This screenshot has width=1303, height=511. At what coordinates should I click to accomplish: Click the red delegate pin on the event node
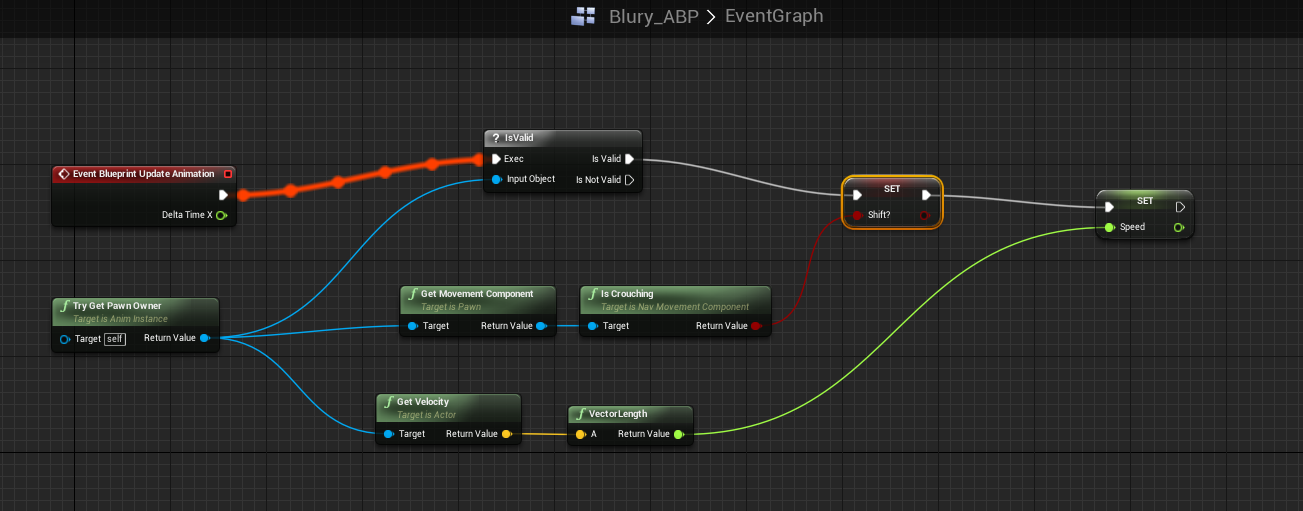tap(228, 174)
